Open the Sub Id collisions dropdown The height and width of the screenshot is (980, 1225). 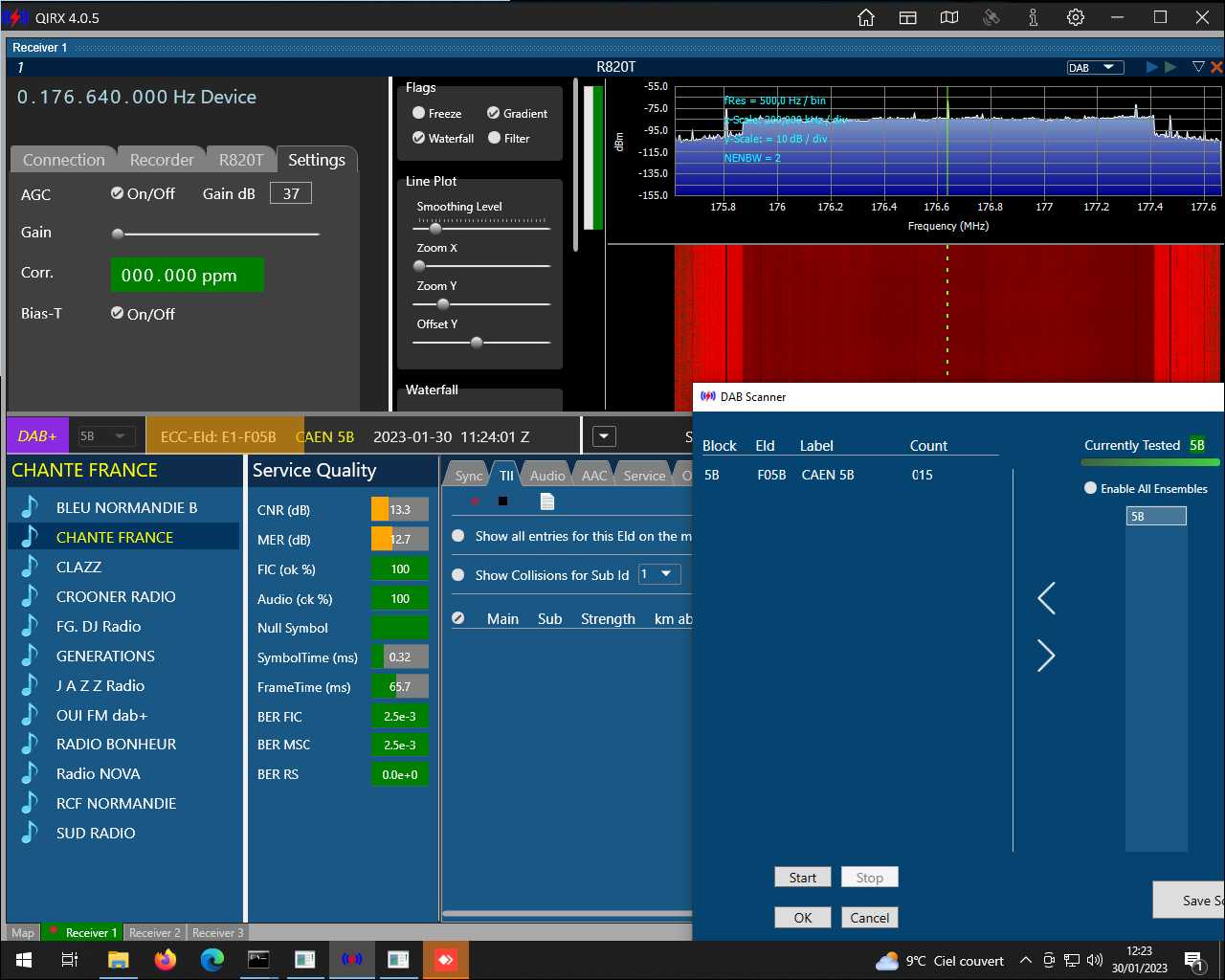point(659,574)
